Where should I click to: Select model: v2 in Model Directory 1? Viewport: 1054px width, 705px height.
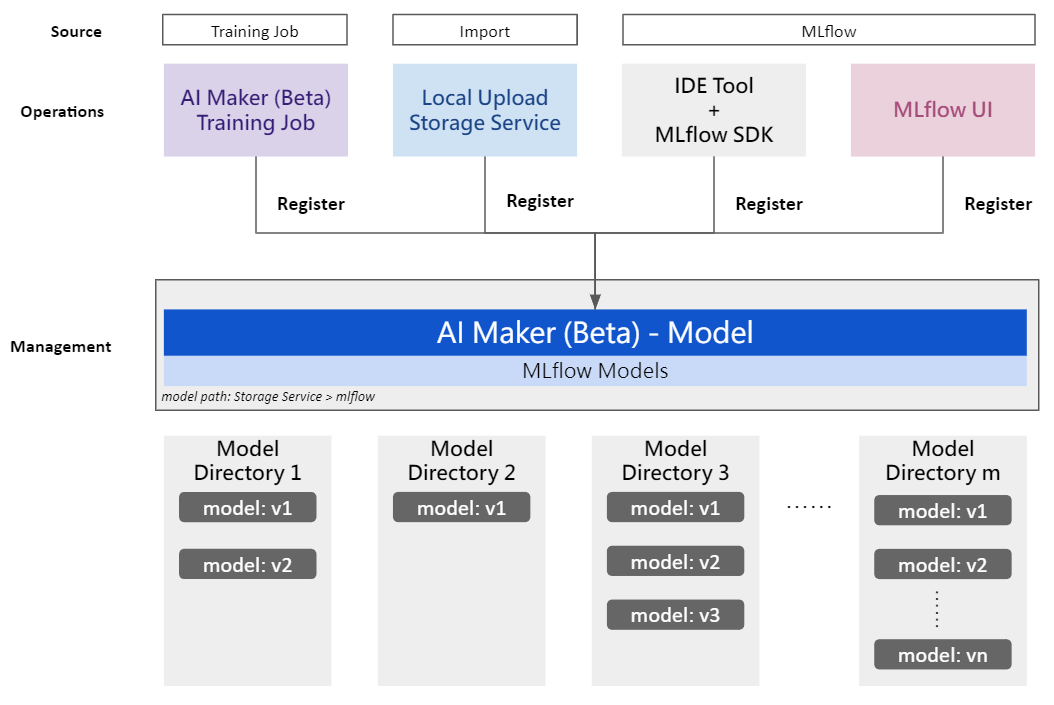coord(247,565)
